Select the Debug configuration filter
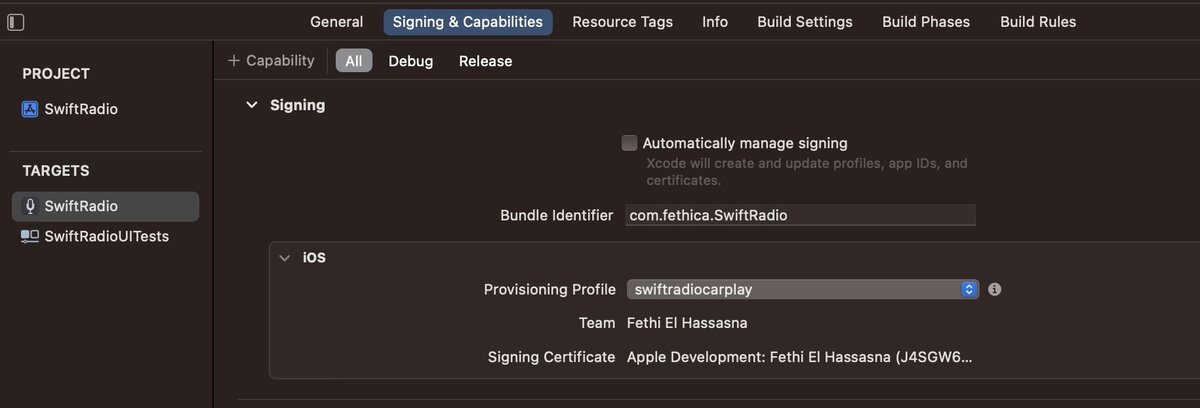The image size is (1200, 408). tap(411, 61)
